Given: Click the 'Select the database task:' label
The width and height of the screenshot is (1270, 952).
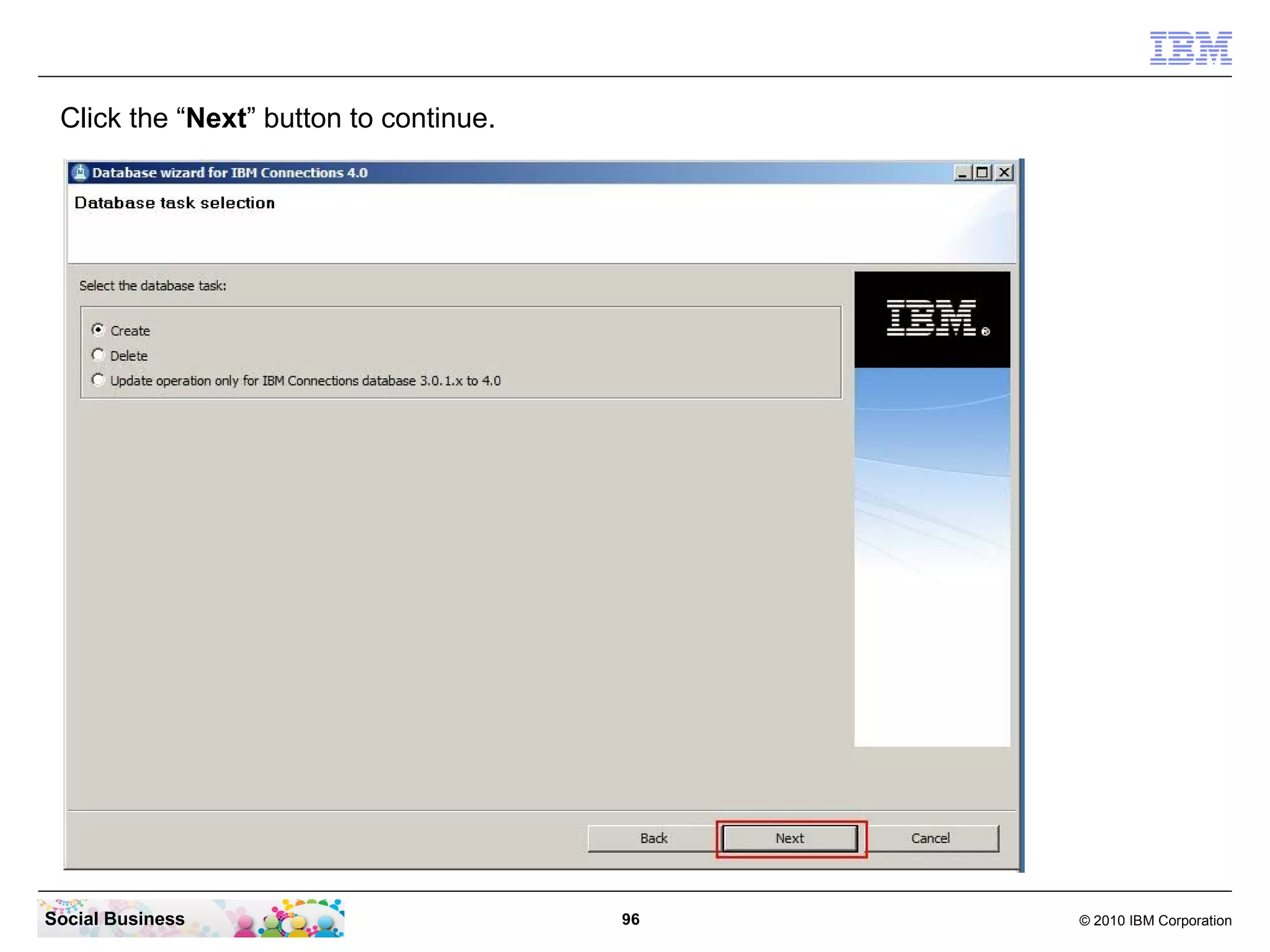Looking at the screenshot, I should click(x=153, y=286).
